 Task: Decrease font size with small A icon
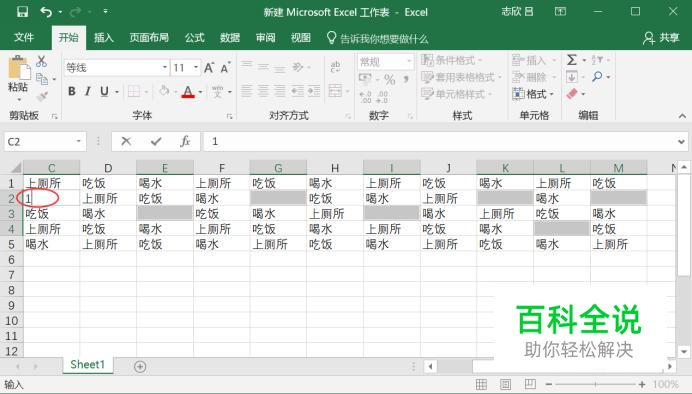pos(225,68)
